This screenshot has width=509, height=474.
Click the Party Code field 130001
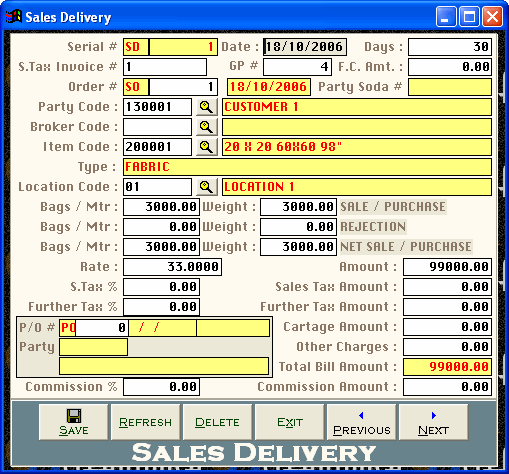(x=157, y=107)
